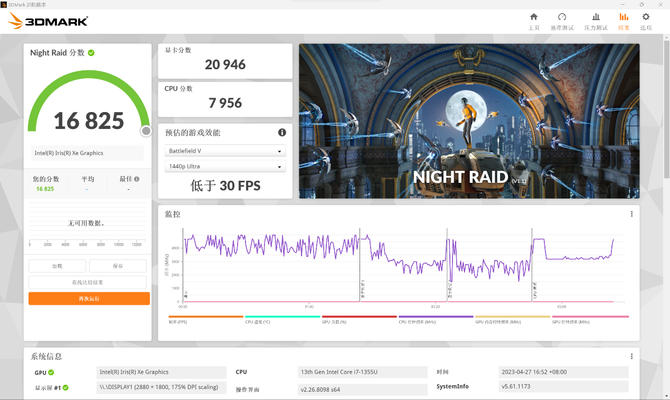This screenshot has height=400, width=670.
Task: Click the 13th Gen Intel Core i7-1355U field
Action: pos(362,372)
